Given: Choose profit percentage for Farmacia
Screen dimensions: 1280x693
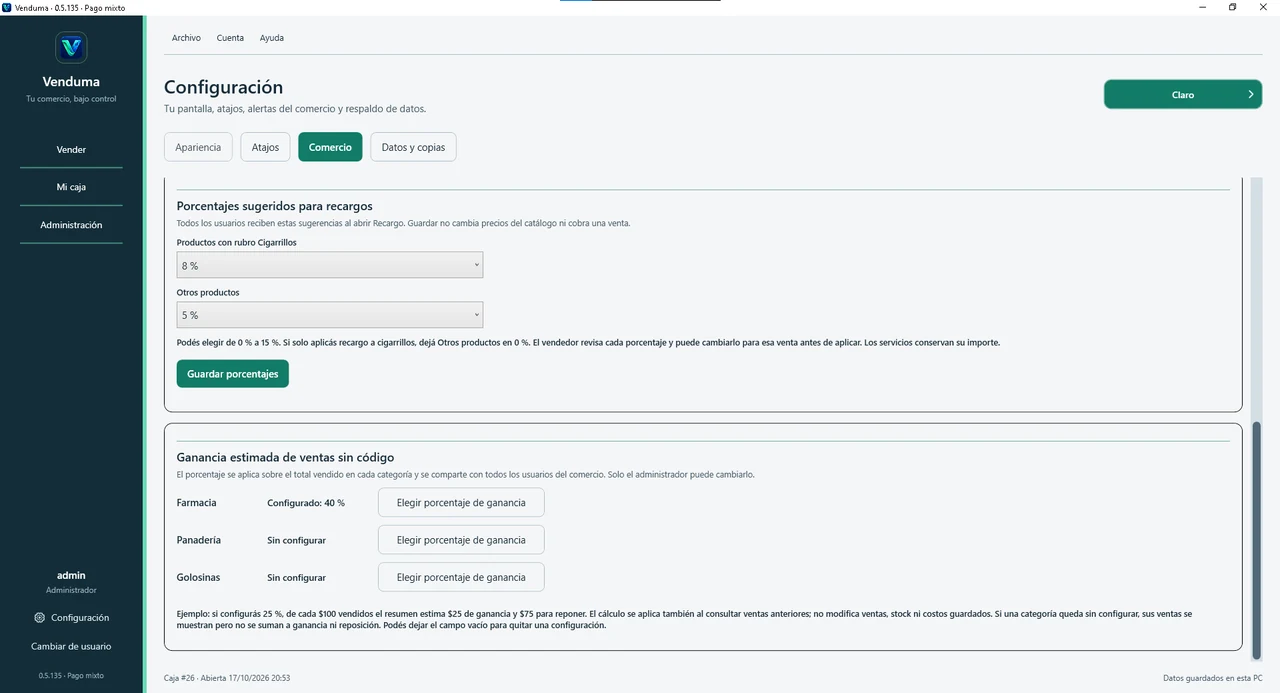Looking at the screenshot, I should click(461, 503).
